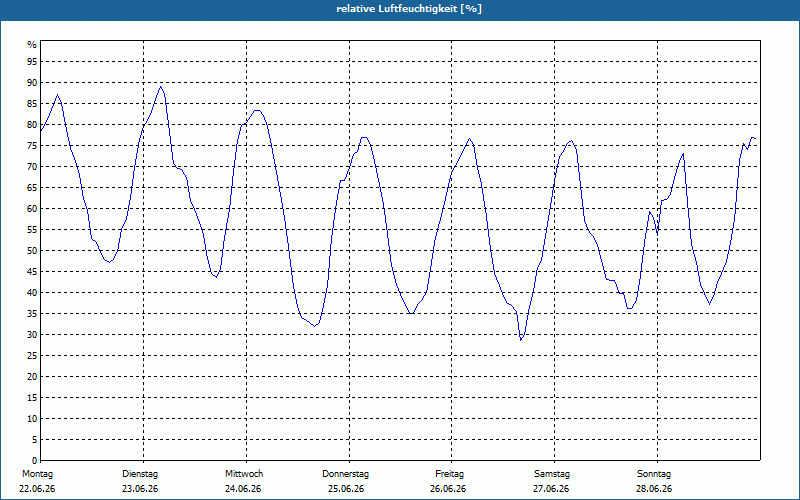Click the y-axis value '75'

click(32, 145)
